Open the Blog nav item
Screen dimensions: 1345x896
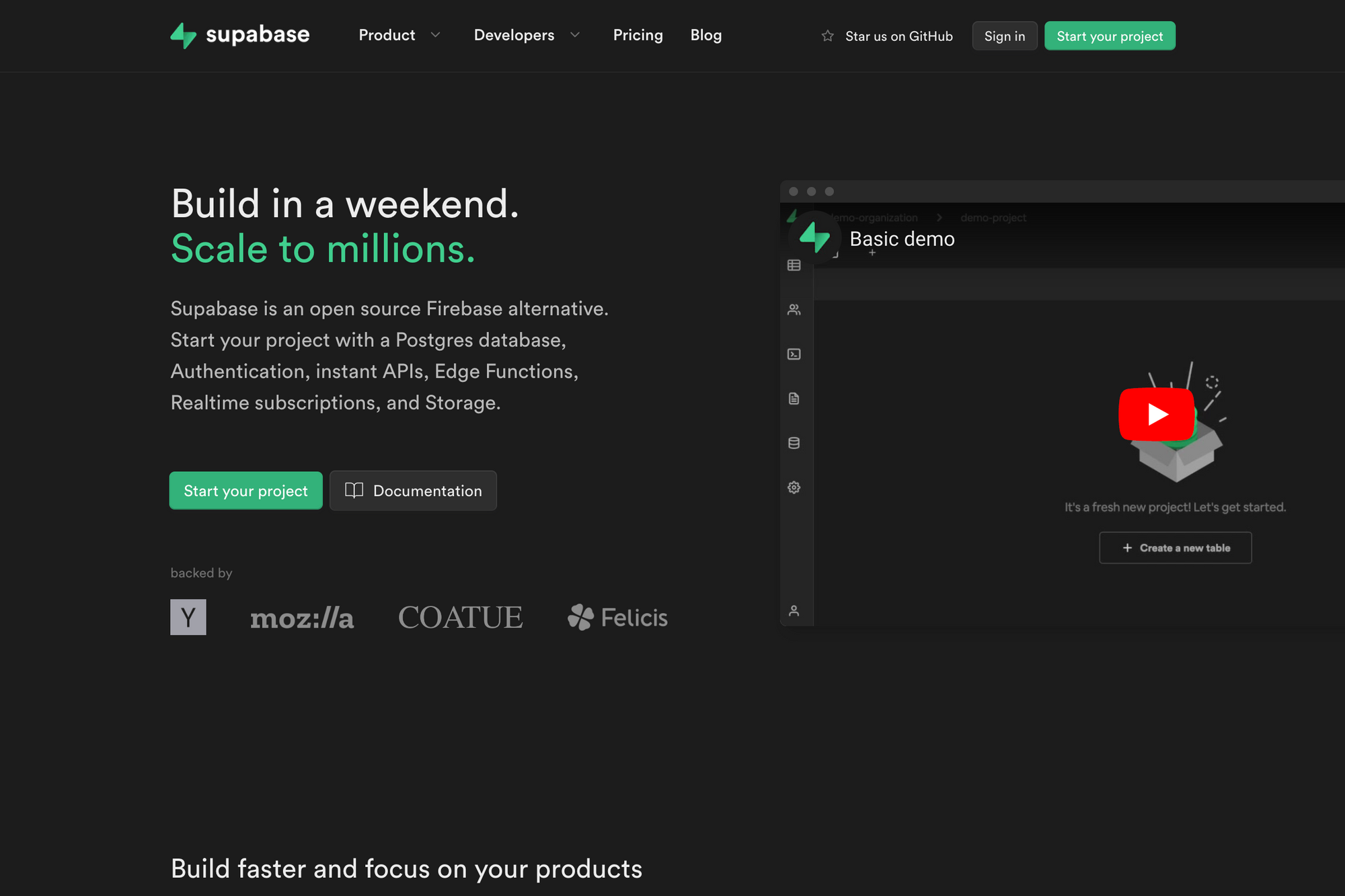pyautogui.click(x=705, y=36)
